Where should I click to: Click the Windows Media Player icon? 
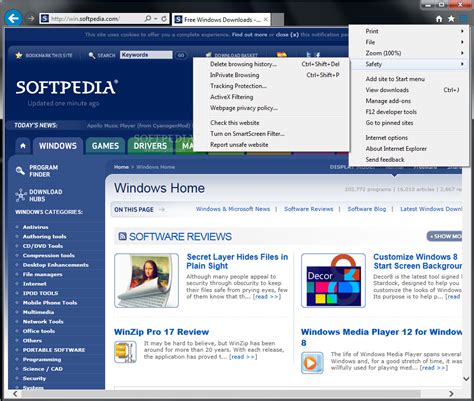[x=312, y=363]
